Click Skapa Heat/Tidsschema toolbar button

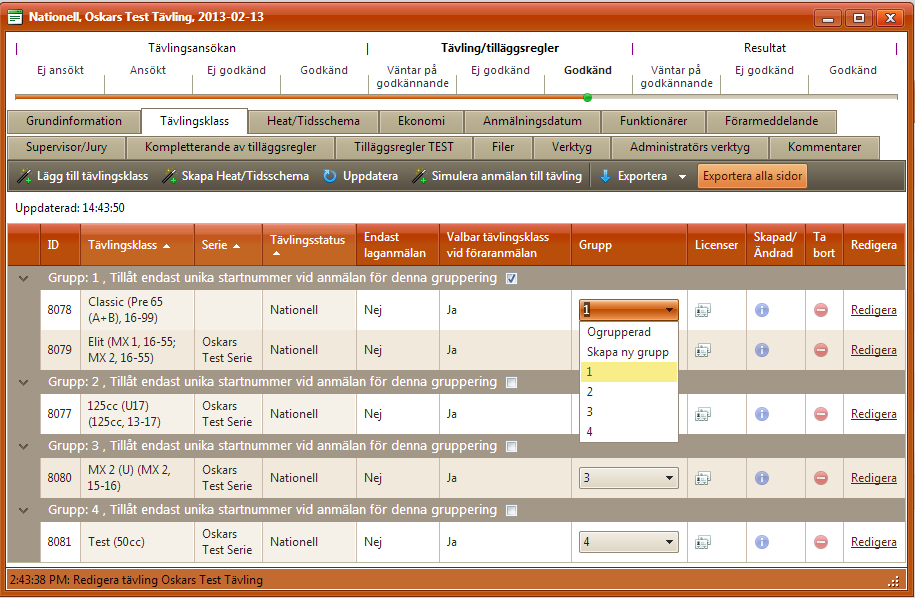(x=235, y=176)
